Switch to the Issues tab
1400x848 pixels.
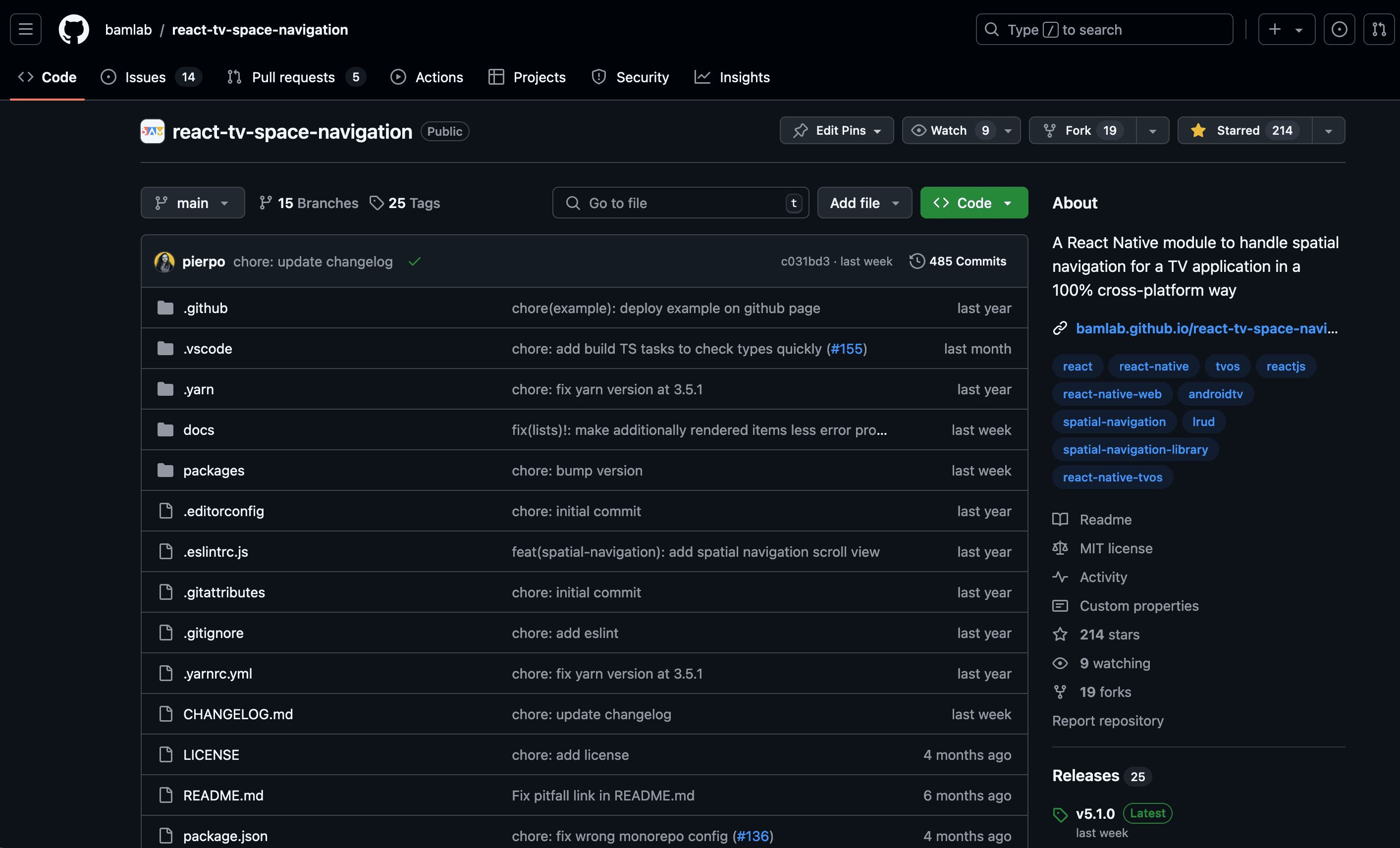pyautogui.click(x=151, y=77)
